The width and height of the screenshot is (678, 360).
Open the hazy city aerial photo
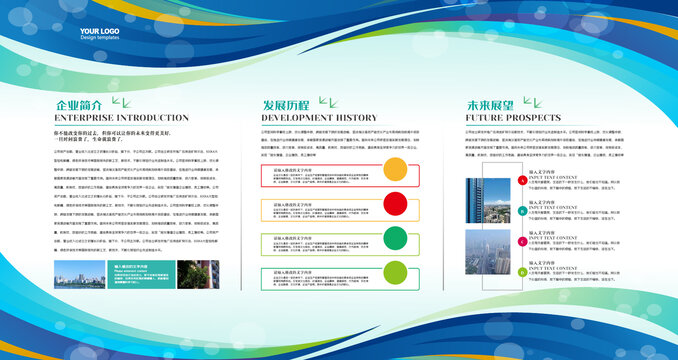pyautogui.click(x=488, y=252)
